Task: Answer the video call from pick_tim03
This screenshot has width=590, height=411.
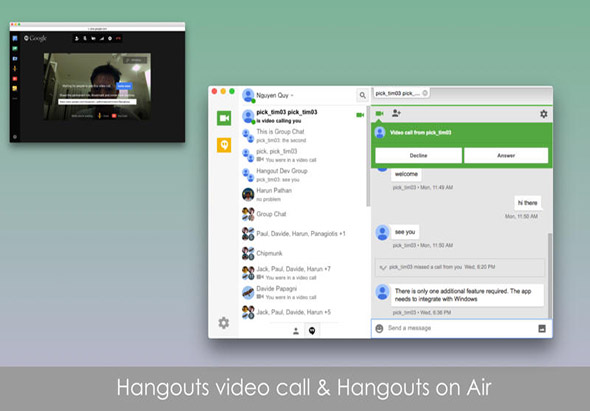Action: pos(506,155)
